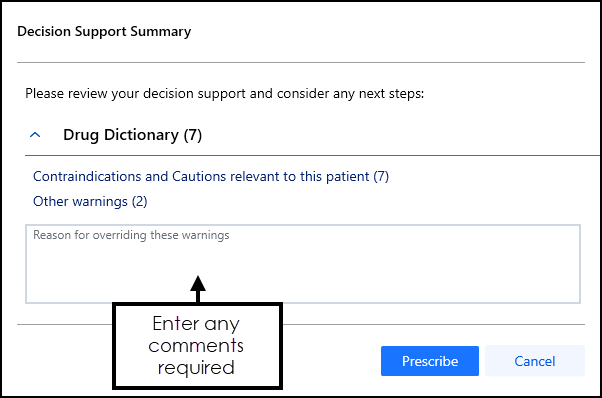The width and height of the screenshot is (602, 398).
Task: Click the black arrow pointing at the comment box
Action: pyautogui.click(x=198, y=289)
